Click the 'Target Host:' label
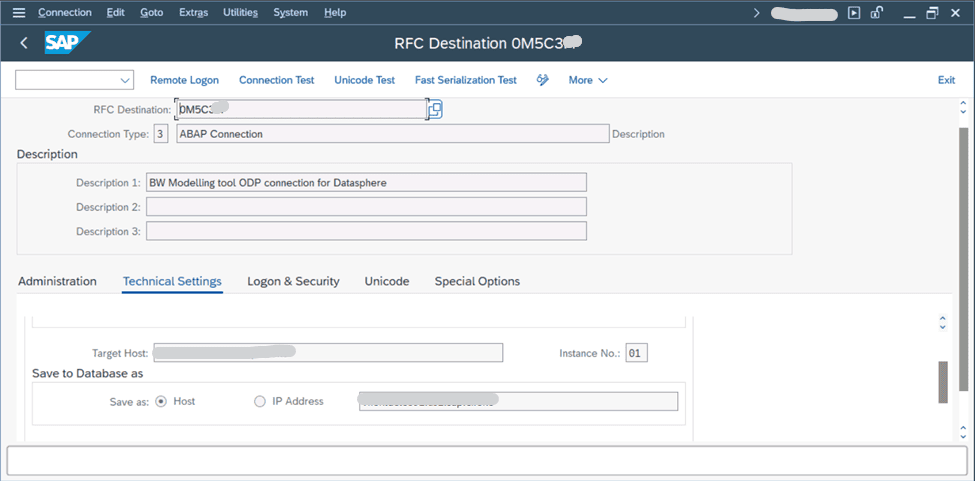Screen dimensions: 975x481 click(120, 353)
